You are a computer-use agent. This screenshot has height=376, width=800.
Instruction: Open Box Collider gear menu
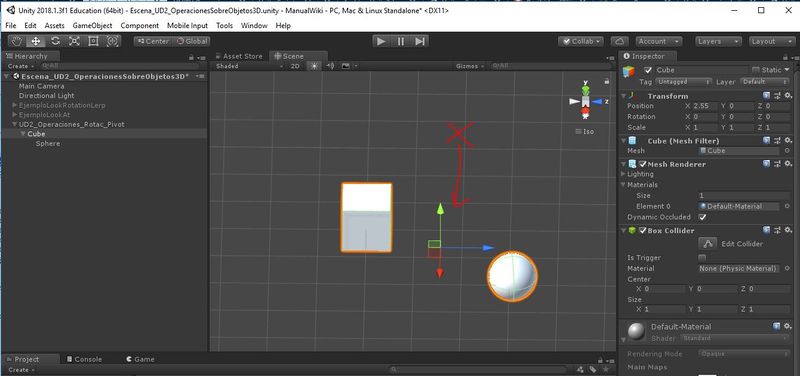(x=788, y=230)
